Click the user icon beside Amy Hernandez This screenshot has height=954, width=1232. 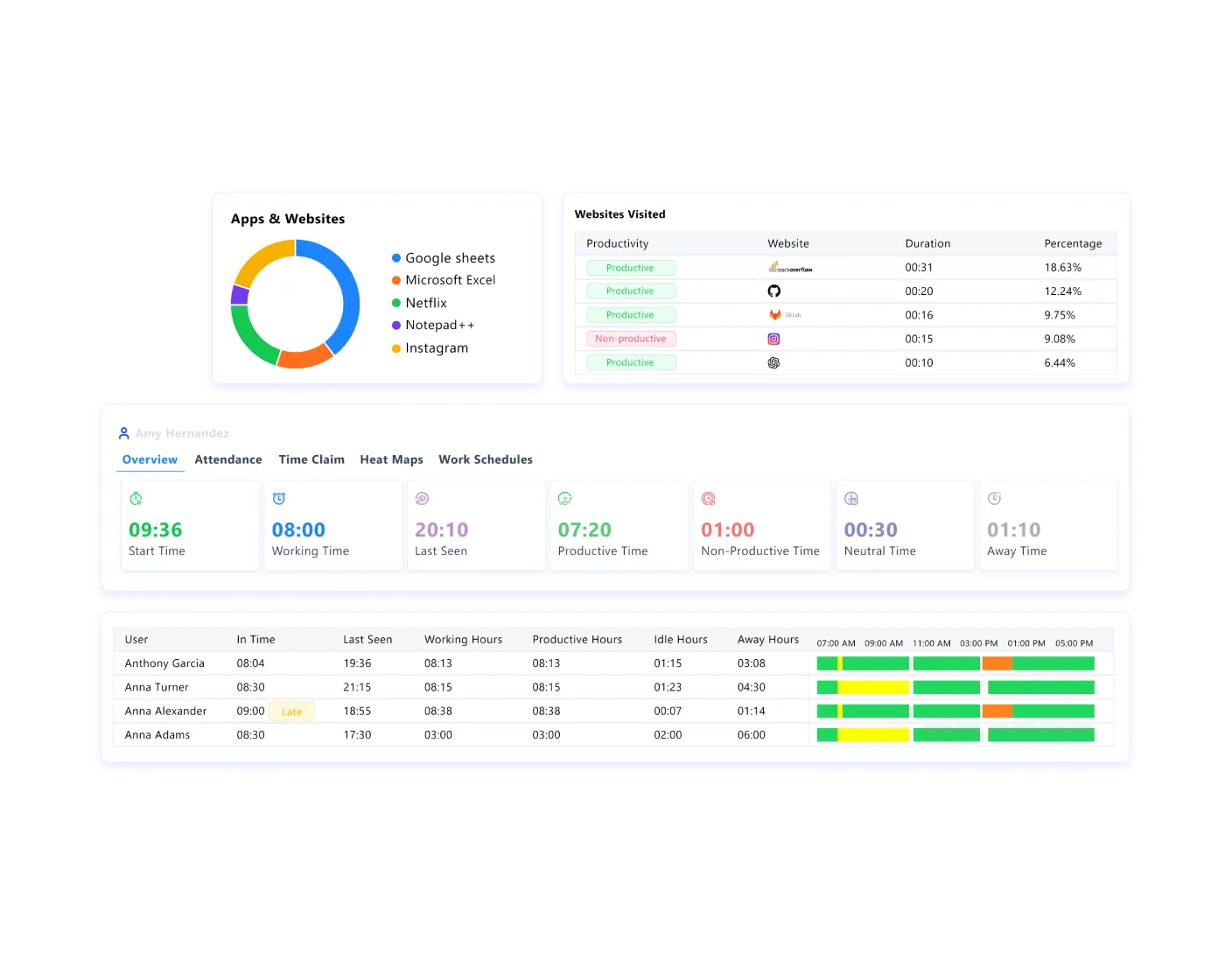click(124, 433)
